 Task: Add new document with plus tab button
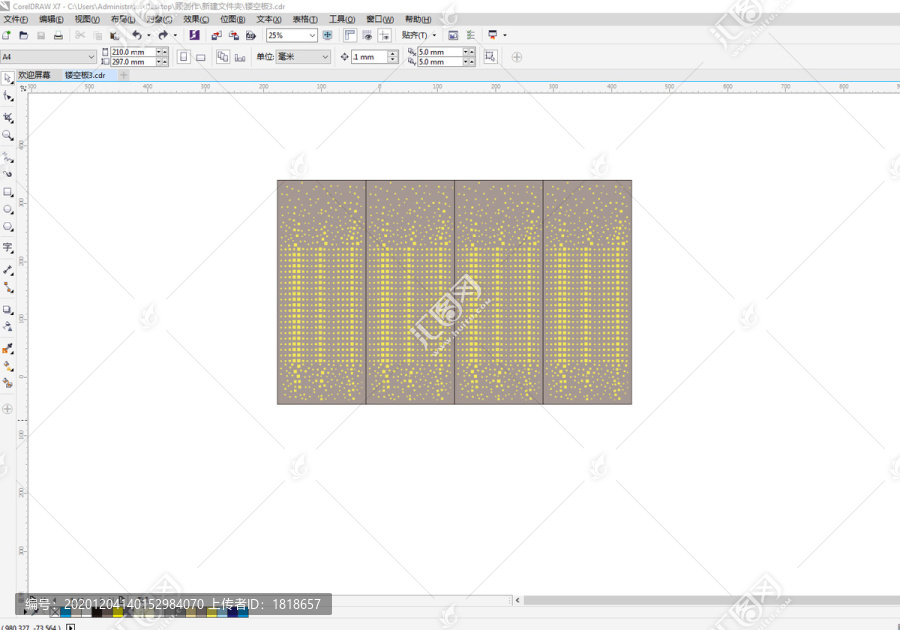pyautogui.click(x=123, y=75)
